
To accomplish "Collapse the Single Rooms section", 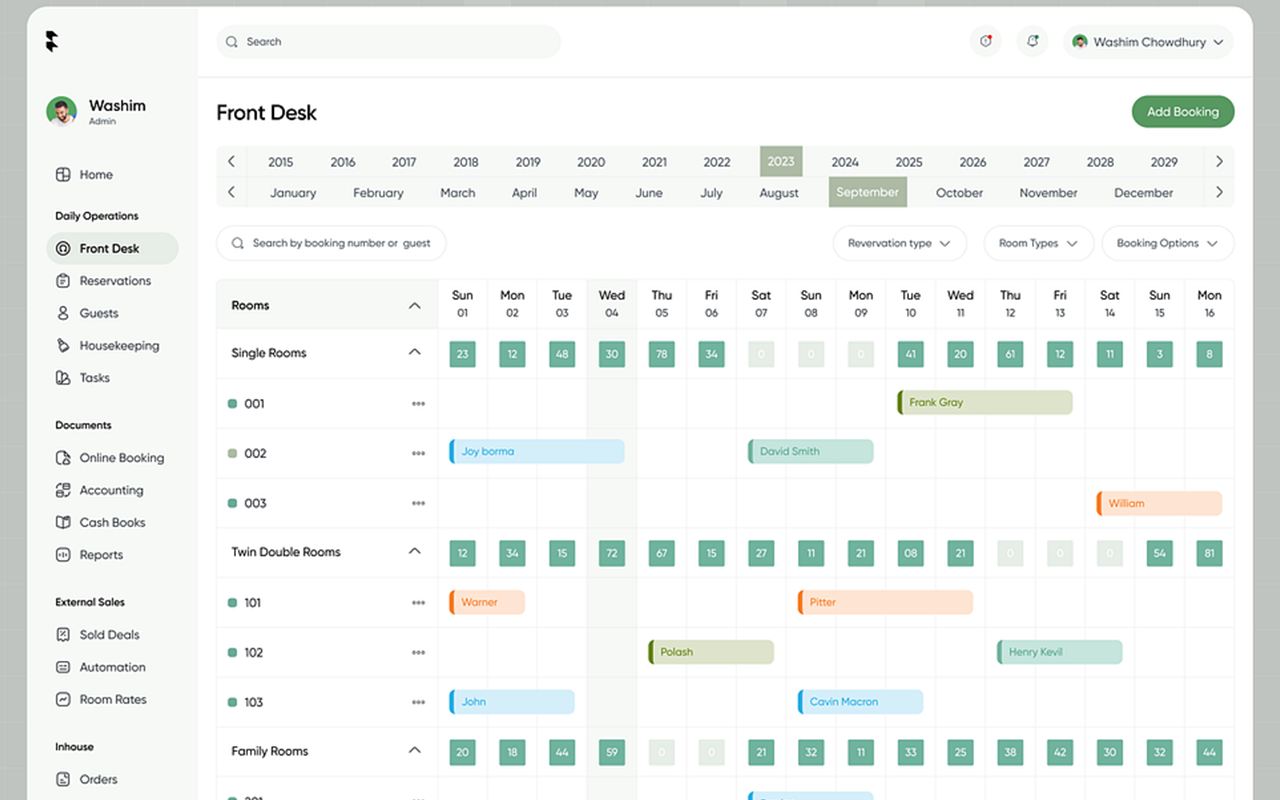I will click(x=415, y=353).
